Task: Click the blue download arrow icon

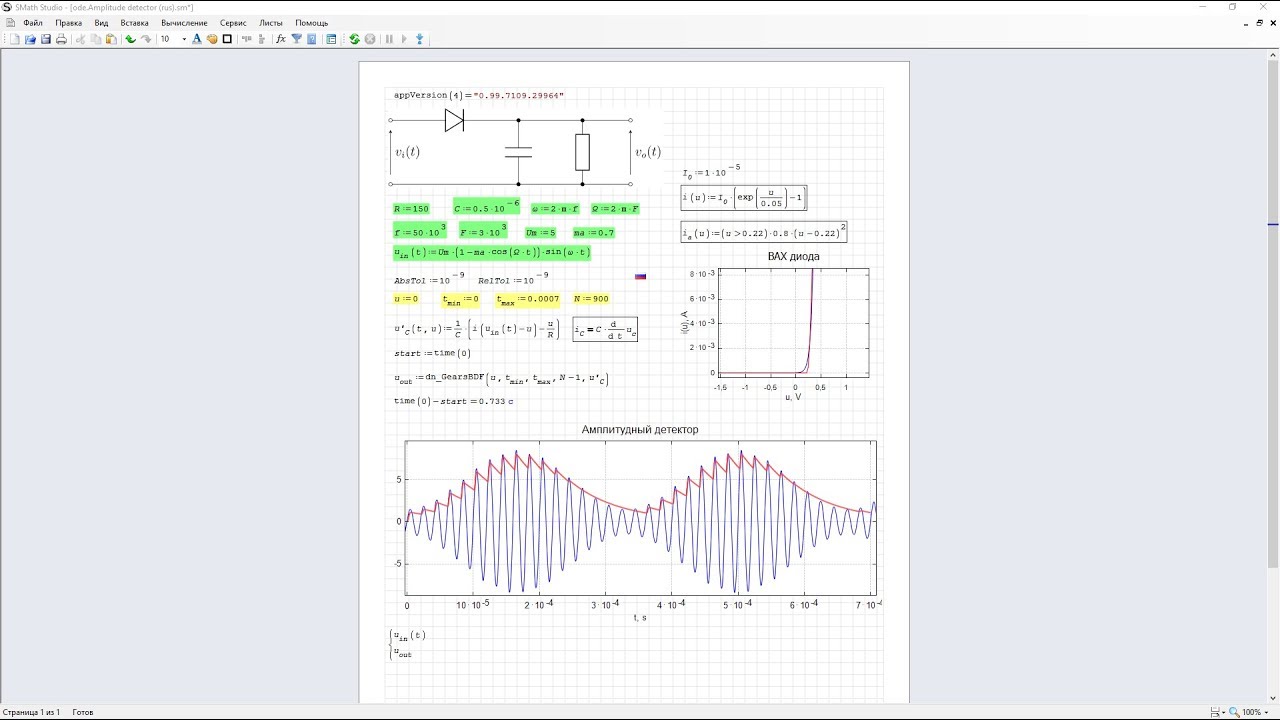Action: coord(419,39)
